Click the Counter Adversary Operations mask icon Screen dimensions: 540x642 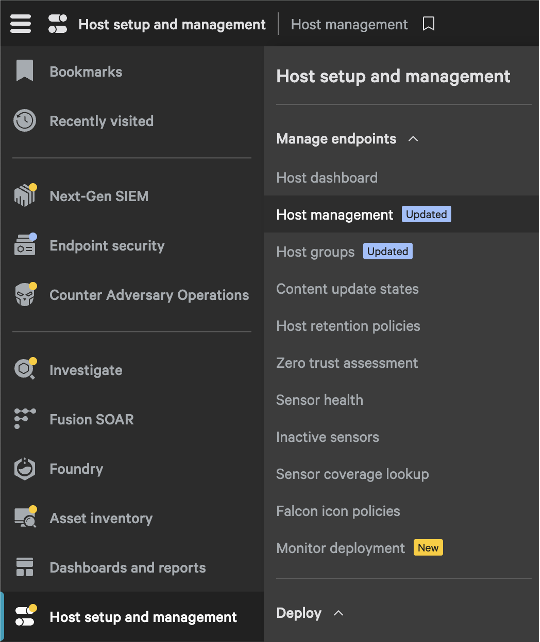click(x=25, y=294)
